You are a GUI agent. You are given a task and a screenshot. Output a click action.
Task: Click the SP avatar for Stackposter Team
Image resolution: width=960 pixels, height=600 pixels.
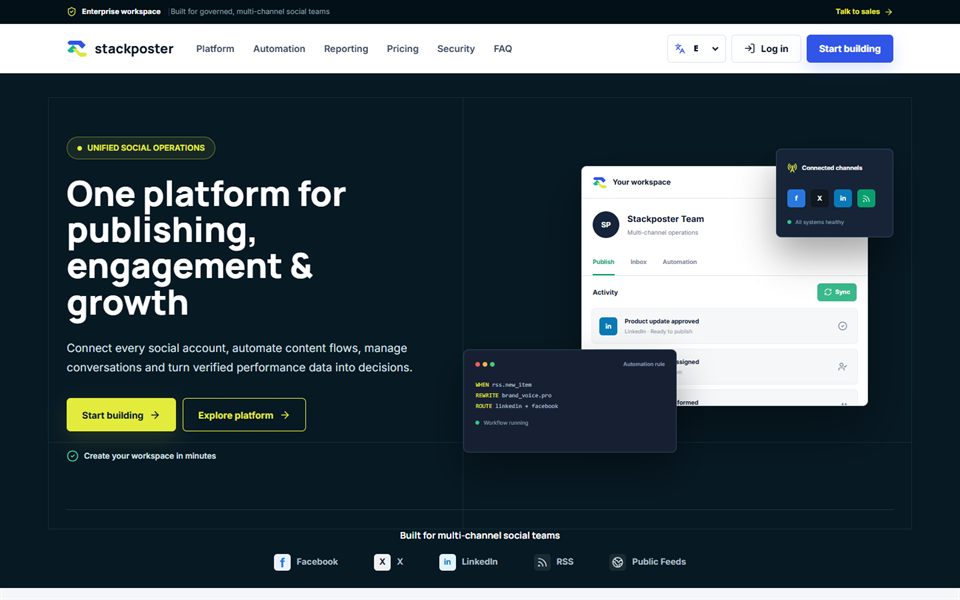point(606,225)
